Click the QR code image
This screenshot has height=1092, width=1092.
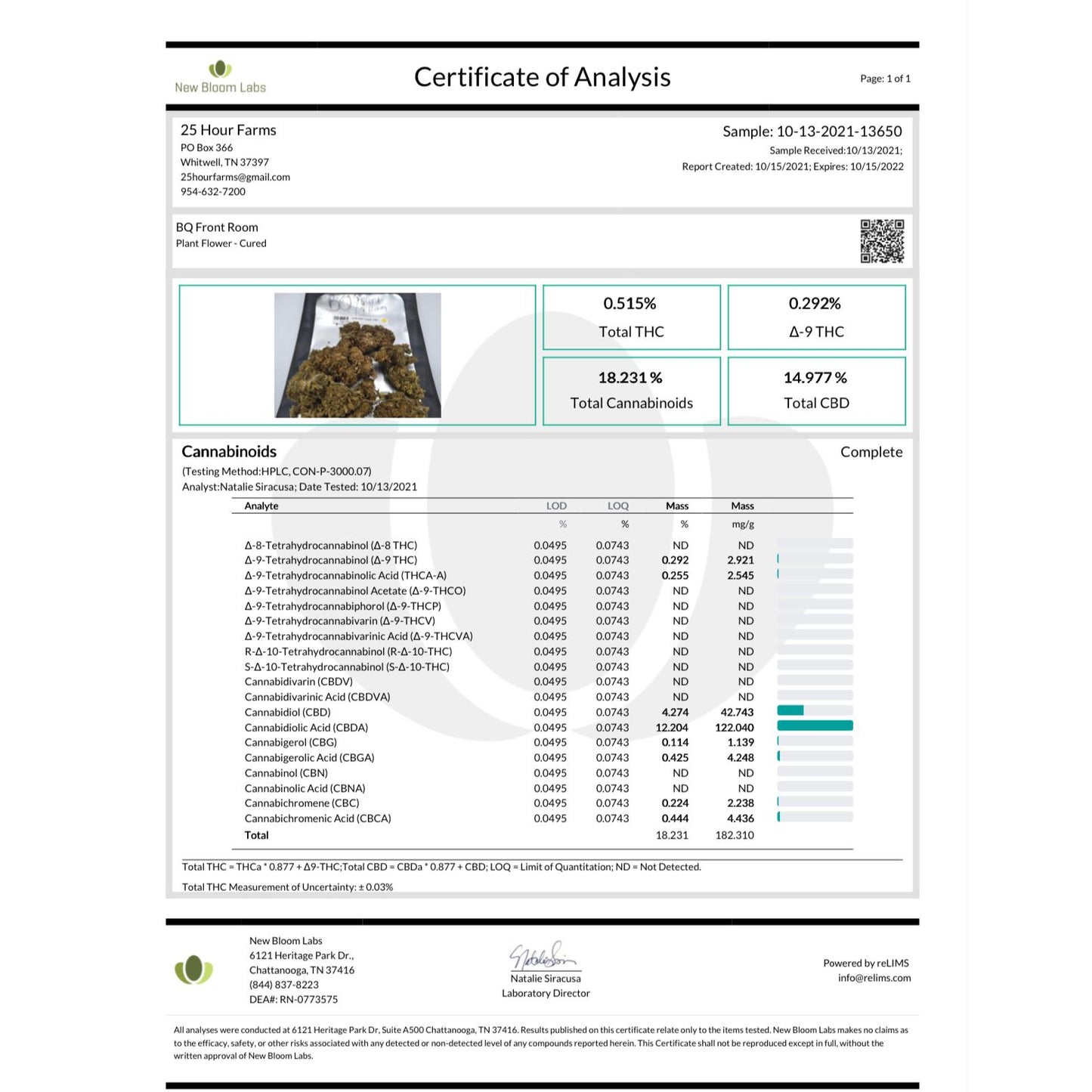point(882,241)
